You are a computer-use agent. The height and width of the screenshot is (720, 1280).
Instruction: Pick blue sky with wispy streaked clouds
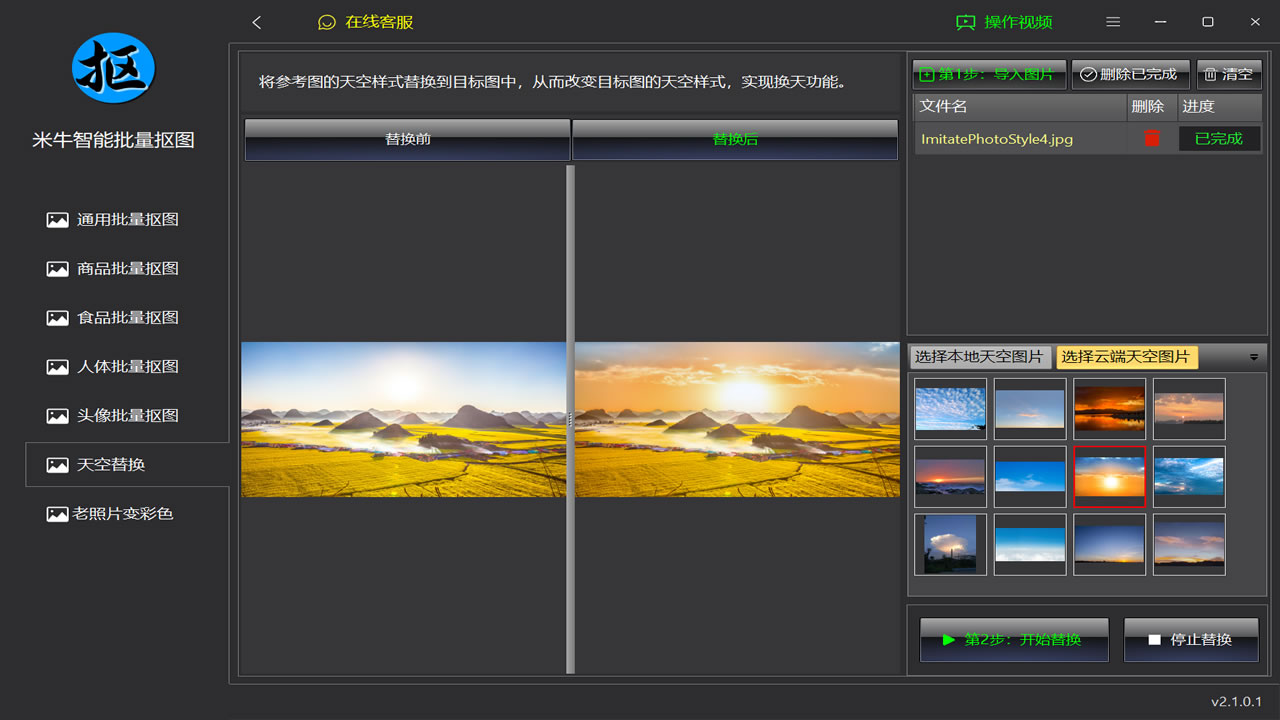(x=1189, y=477)
